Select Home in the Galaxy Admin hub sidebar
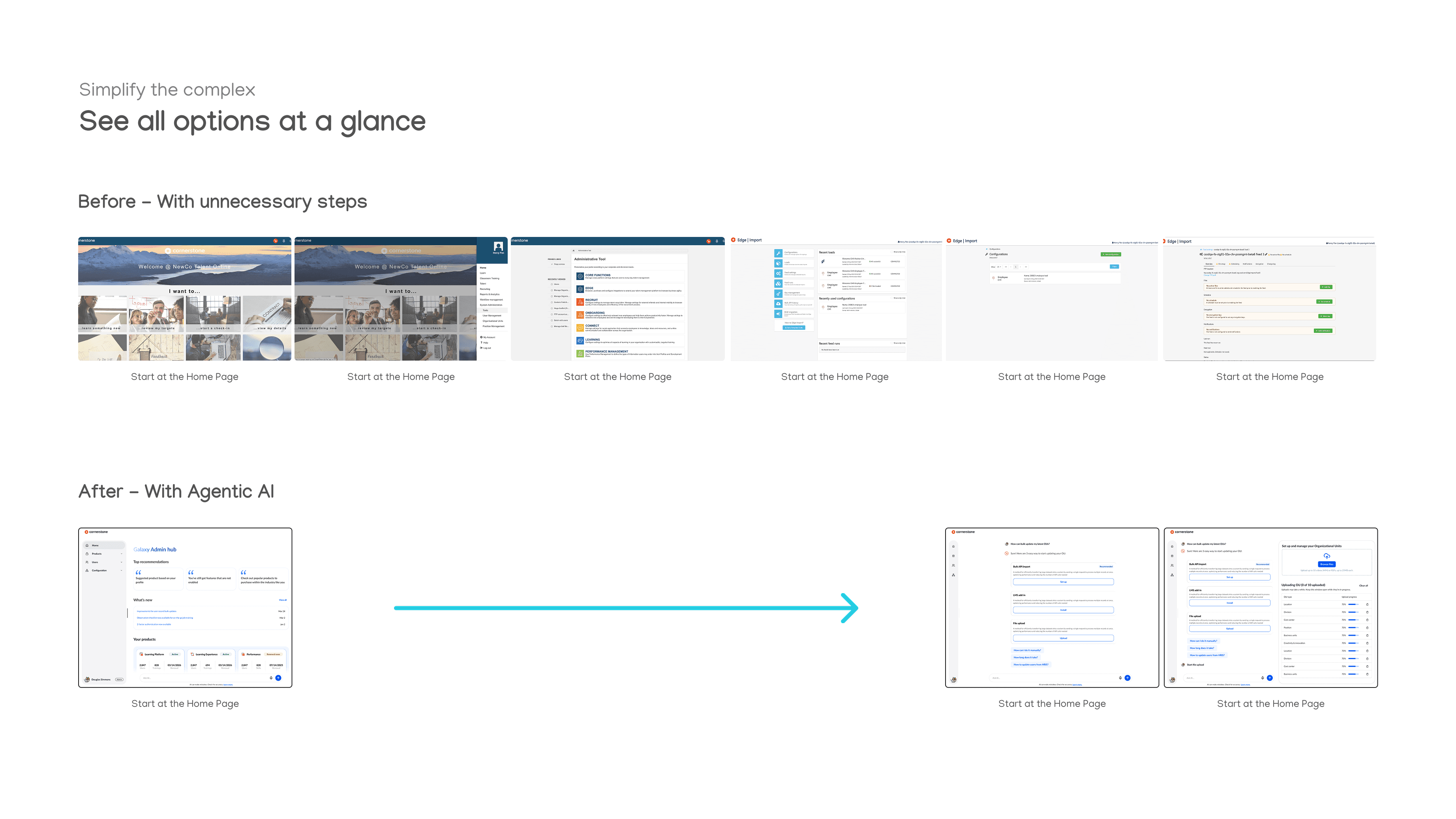Image resolution: width=1456 pixels, height=819 pixels. pyautogui.click(x=95, y=545)
